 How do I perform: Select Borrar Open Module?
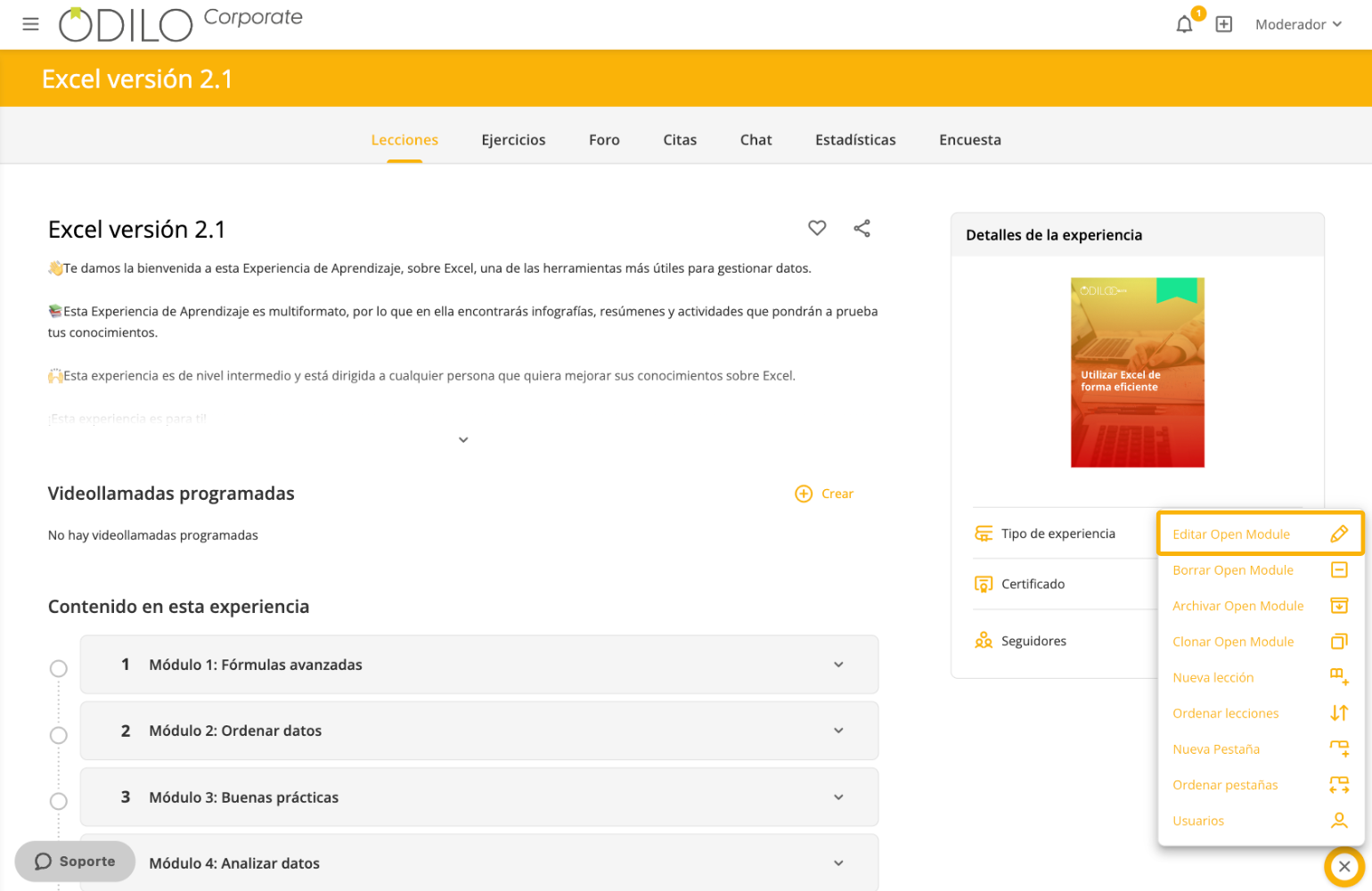pos(1261,570)
